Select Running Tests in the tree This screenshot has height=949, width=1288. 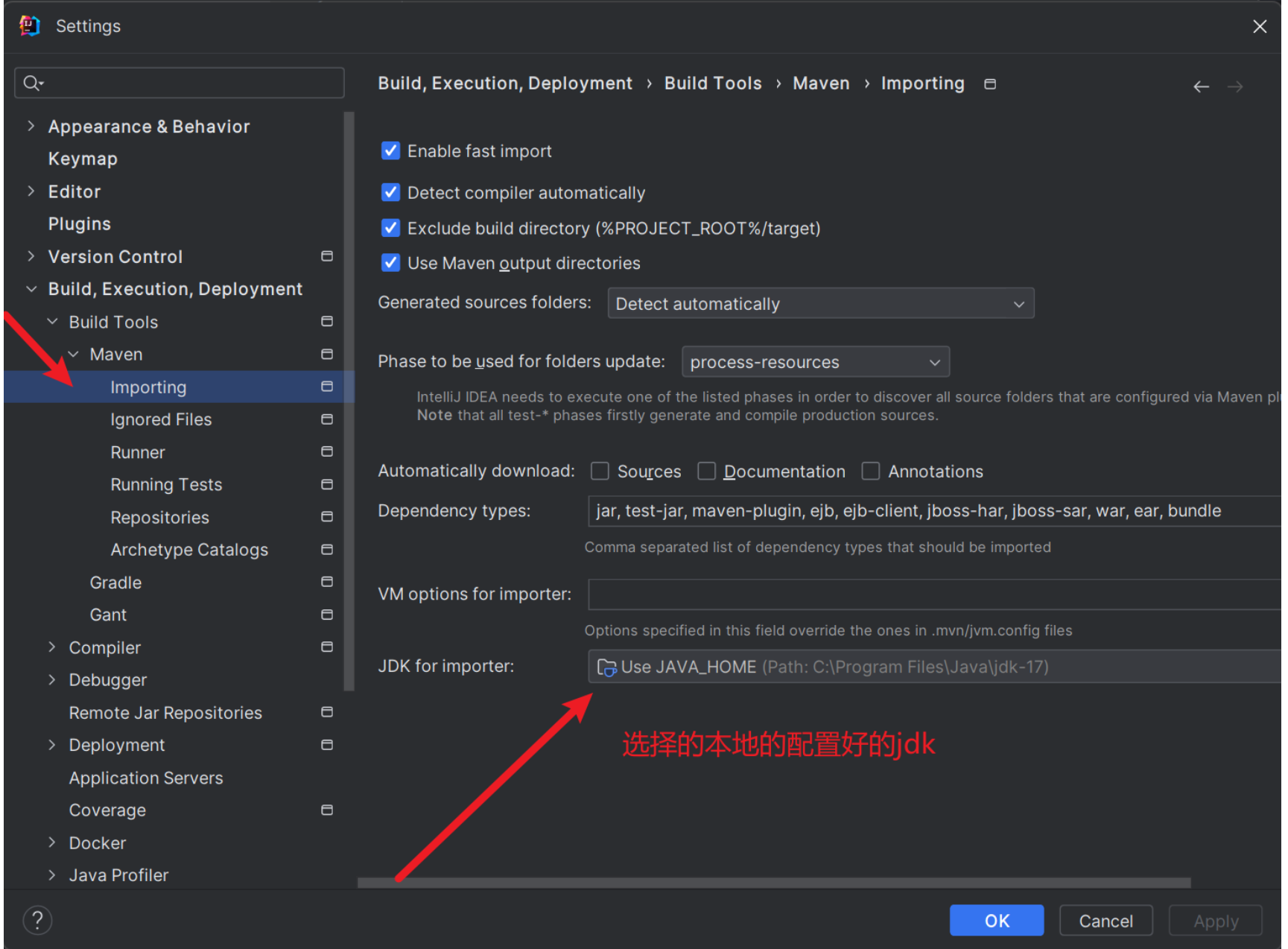(166, 484)
